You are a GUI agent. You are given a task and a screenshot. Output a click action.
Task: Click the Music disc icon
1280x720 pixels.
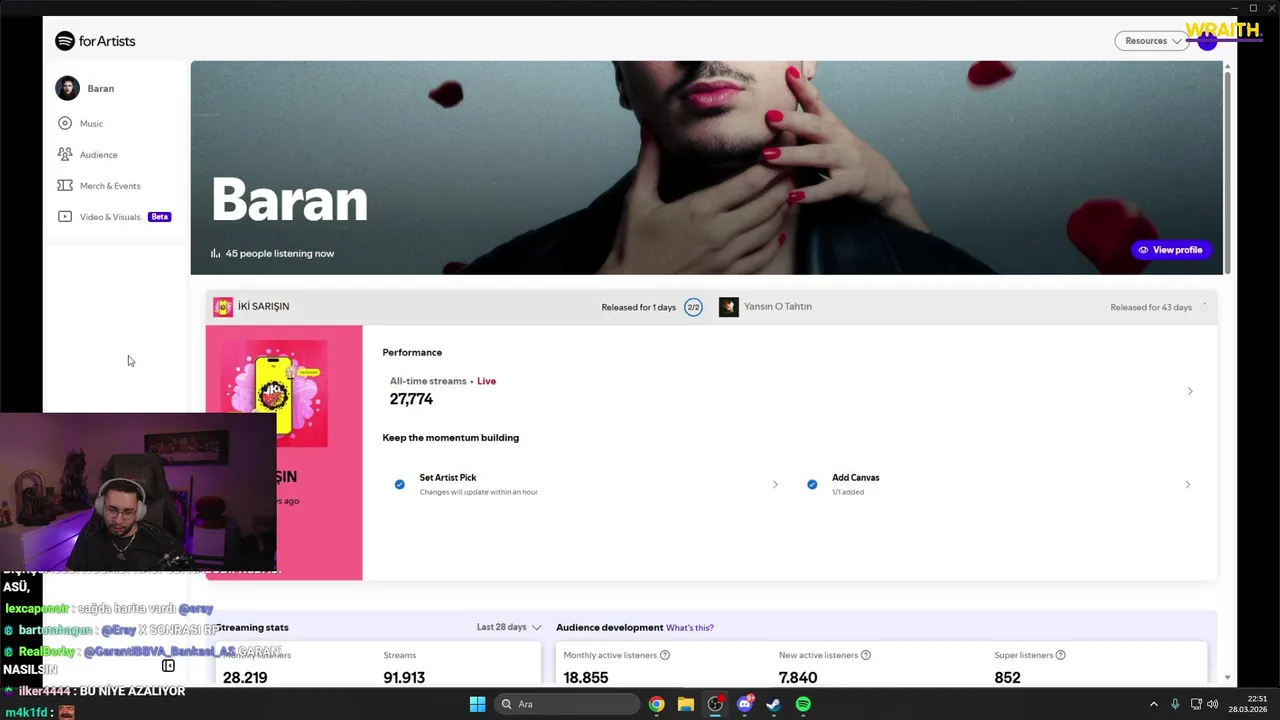pyautogui.click(x=65, y=123)
